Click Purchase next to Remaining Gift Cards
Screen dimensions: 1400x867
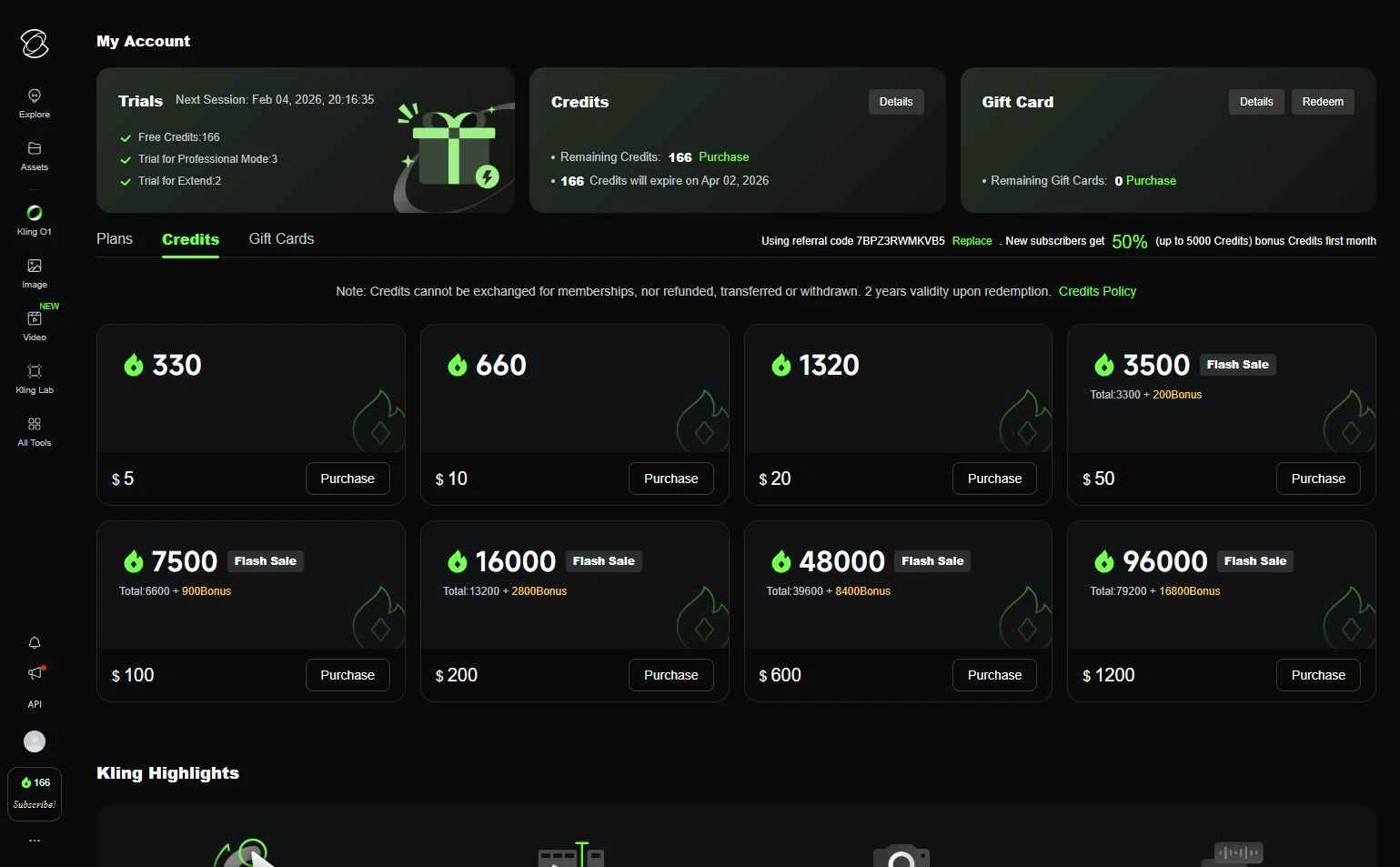pyautogui.click(x=1151, y=181)
